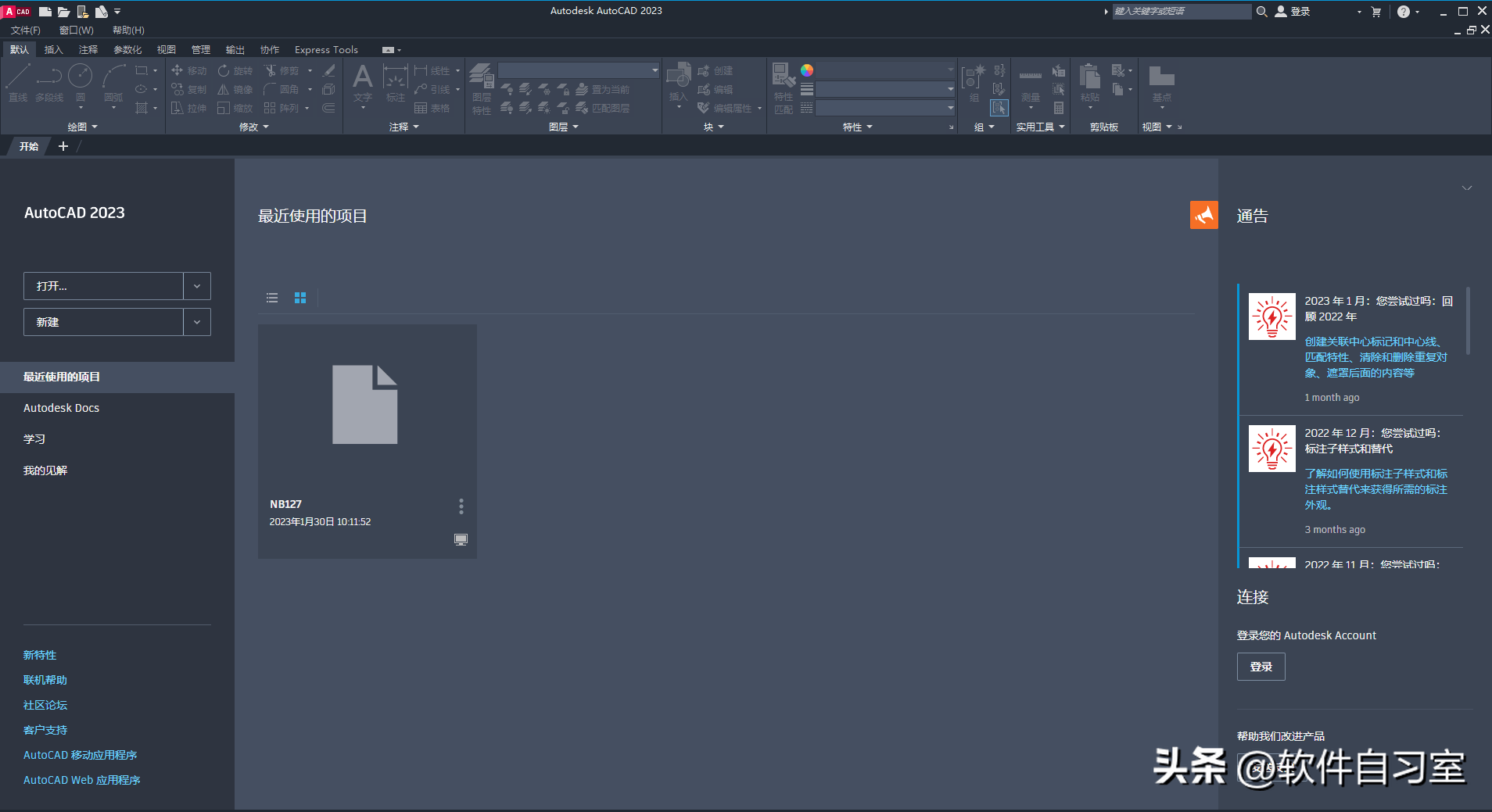Expand the 图层 (Layers) panel

(564, 127)
